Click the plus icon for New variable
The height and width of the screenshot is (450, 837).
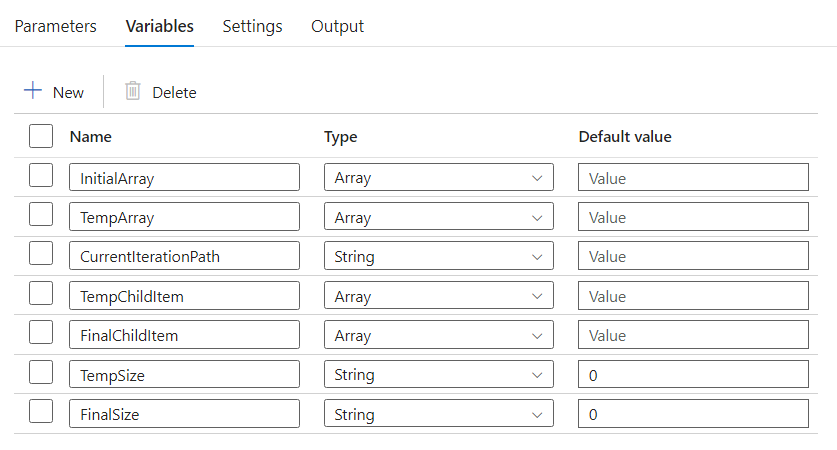pos(33,91)
